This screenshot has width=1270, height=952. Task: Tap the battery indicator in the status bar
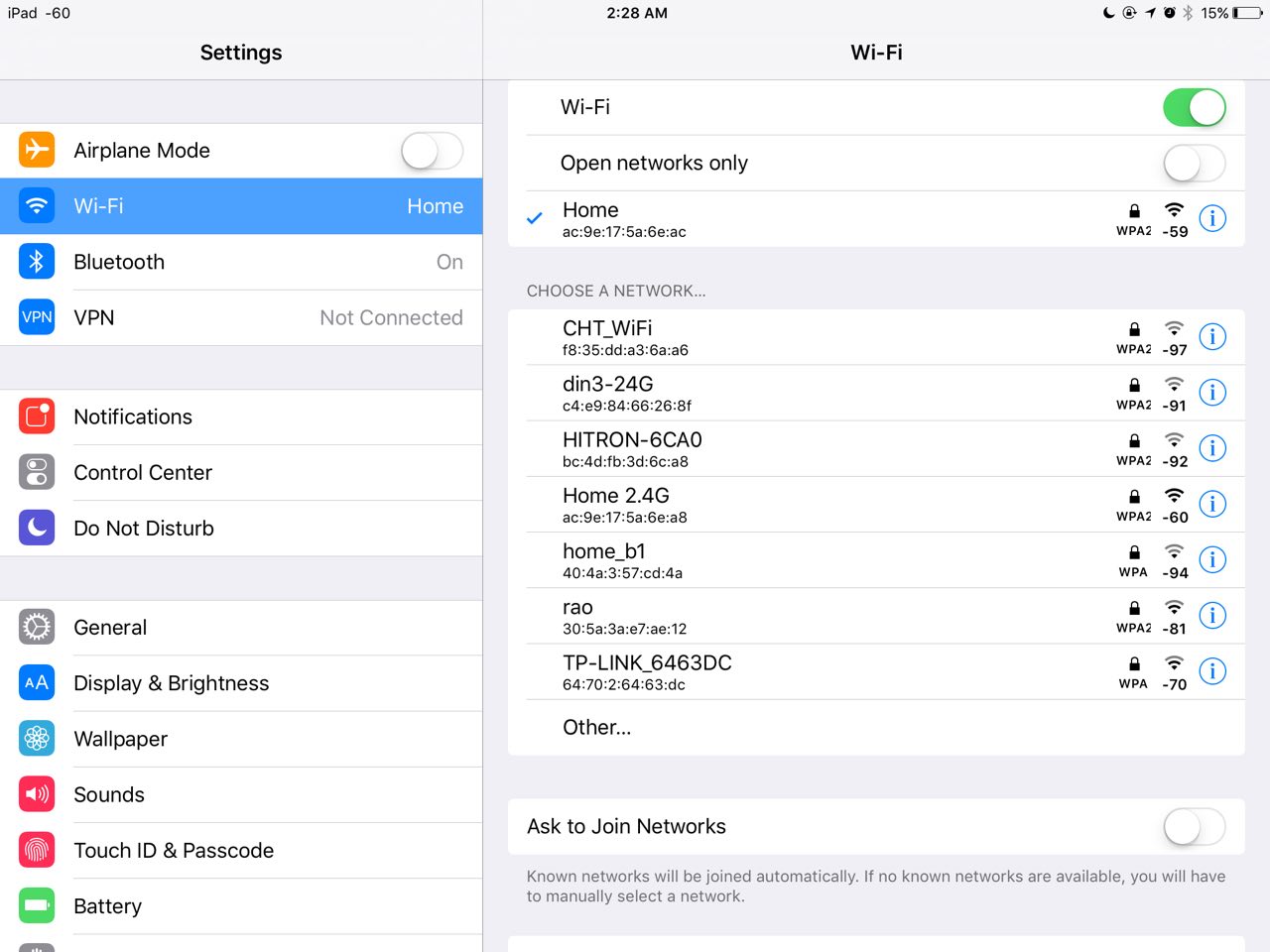click(1247, 13)
